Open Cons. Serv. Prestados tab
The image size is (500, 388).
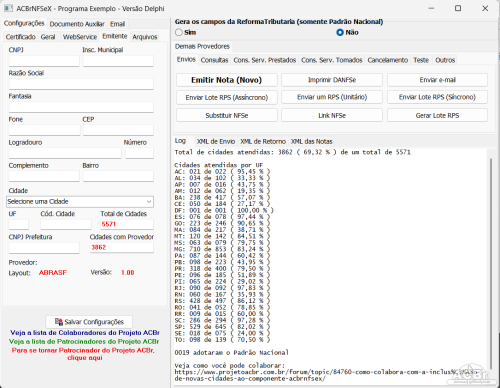pos(265,60)
